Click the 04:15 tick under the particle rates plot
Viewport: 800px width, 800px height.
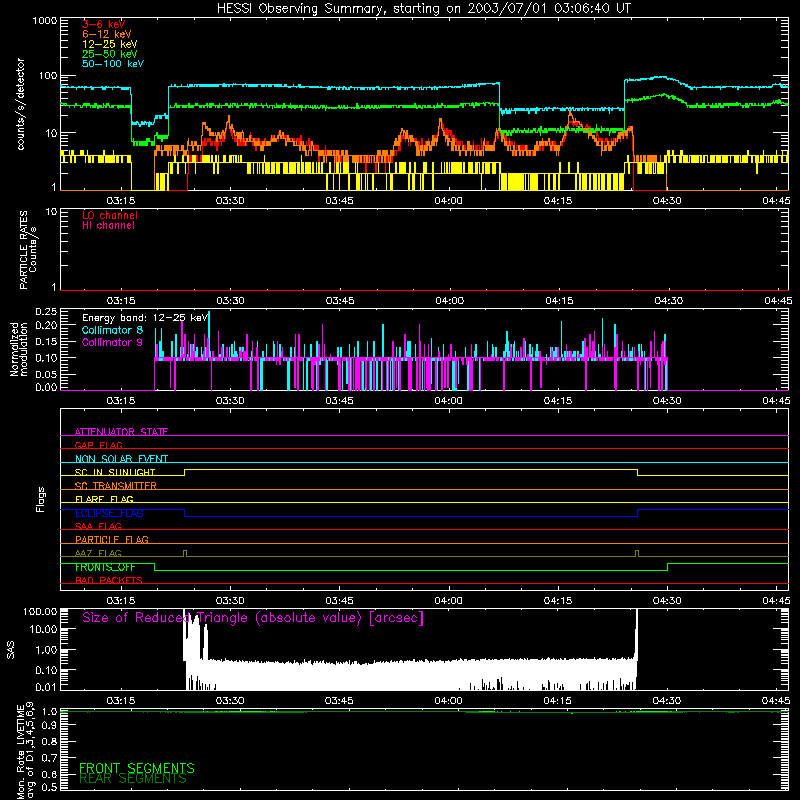(x=559, y=301)
